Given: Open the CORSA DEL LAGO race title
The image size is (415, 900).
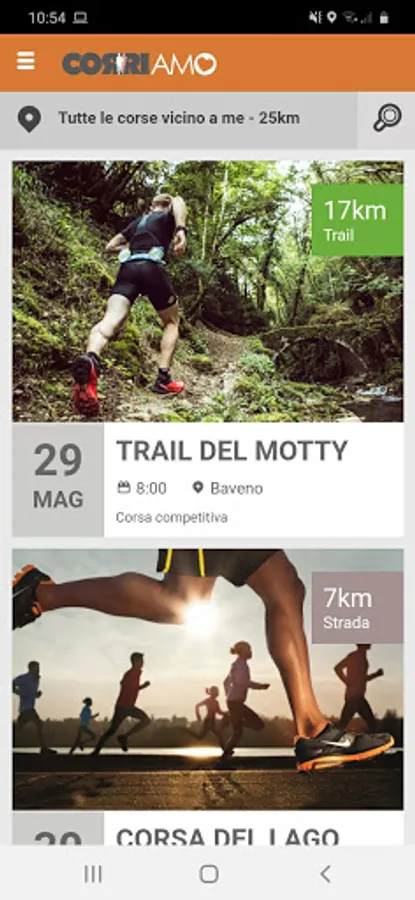Looking at the screenshot, I should 228,835.
